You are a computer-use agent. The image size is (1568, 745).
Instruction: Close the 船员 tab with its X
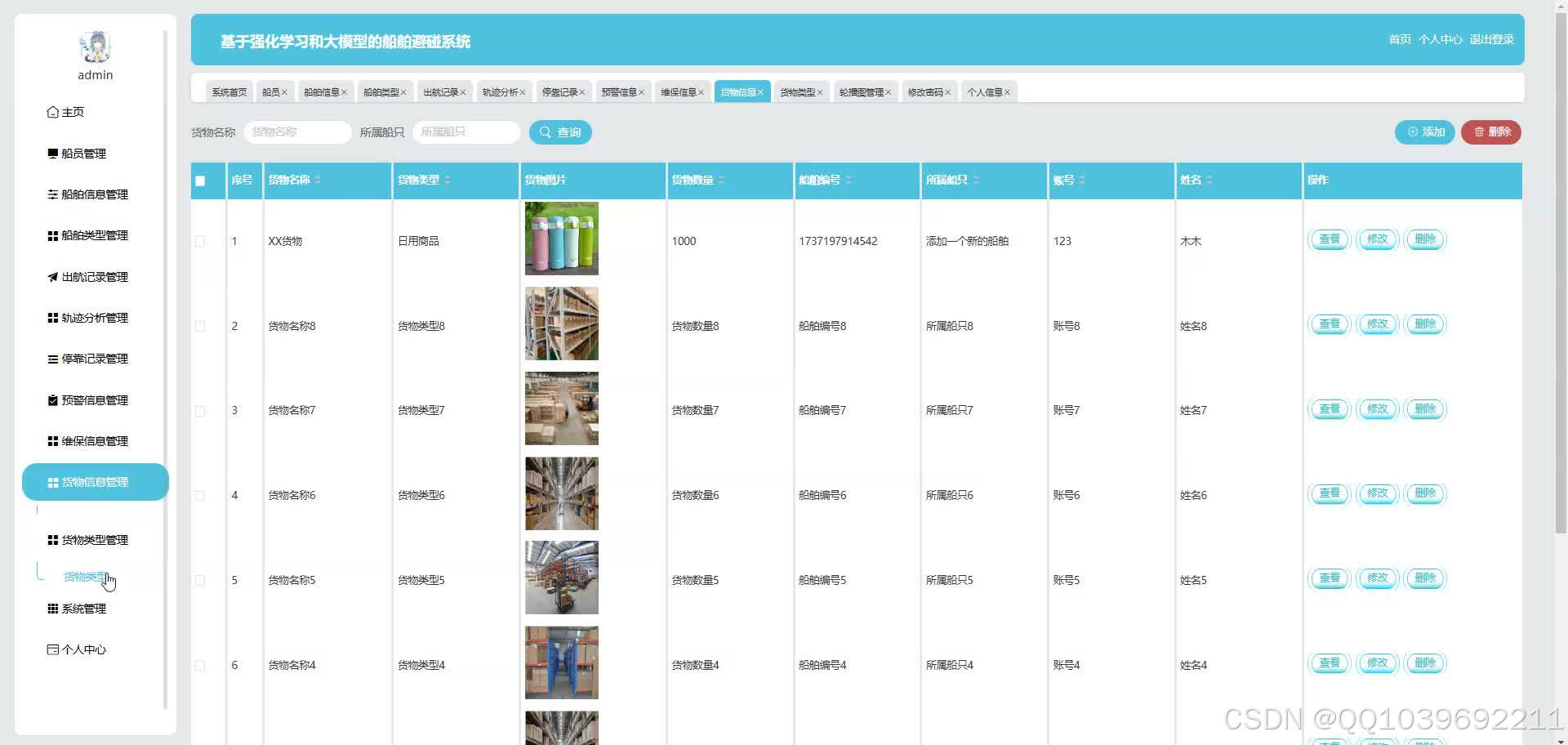coord(284,92)
